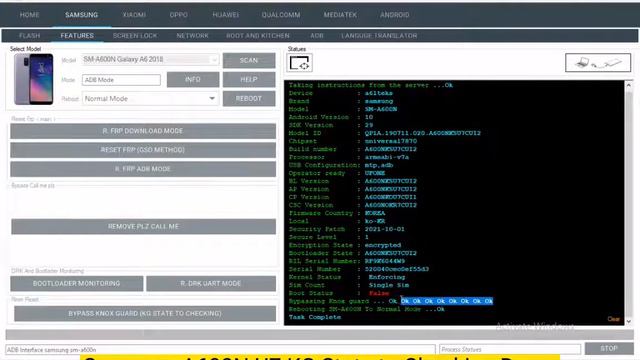Click R. FRP DOWNLOAD MODE button

143,131
